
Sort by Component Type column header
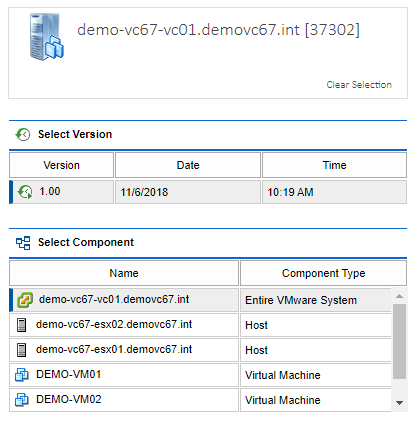[323, 273]
